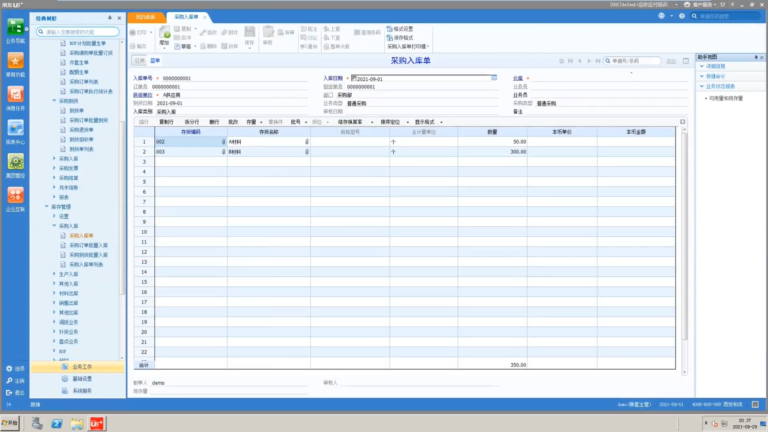768x432 pixels.
Task: Click the 拆分行 button above grid
Action: click(192, 122)
